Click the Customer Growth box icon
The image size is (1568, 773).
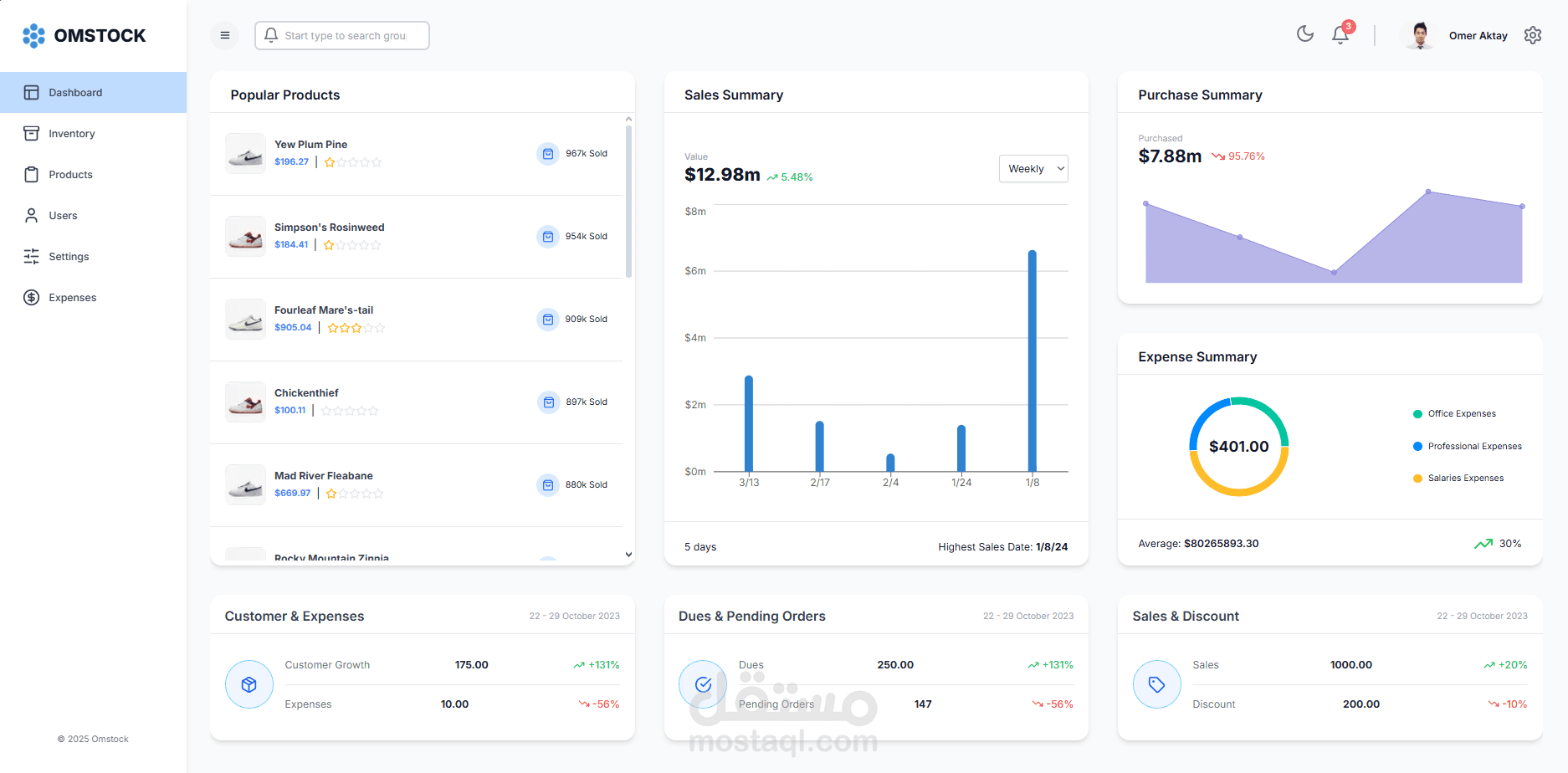tap(249, 684)
